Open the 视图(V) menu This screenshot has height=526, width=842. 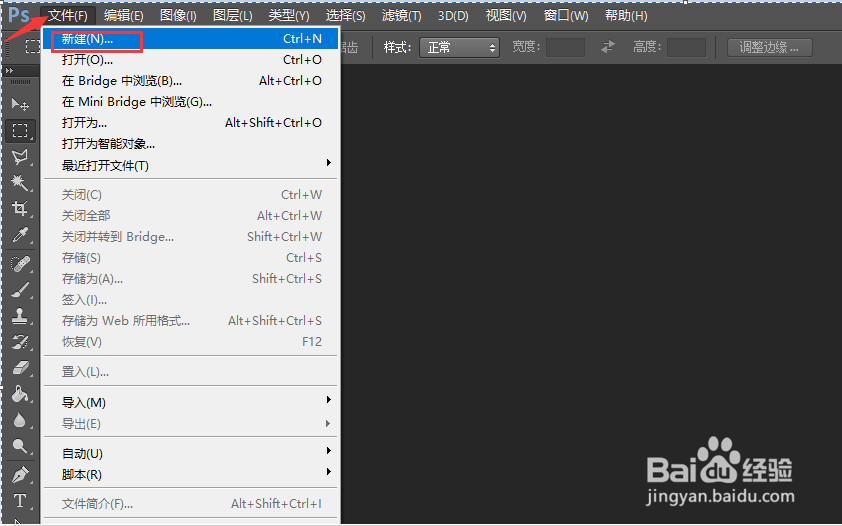coord(506,16)
